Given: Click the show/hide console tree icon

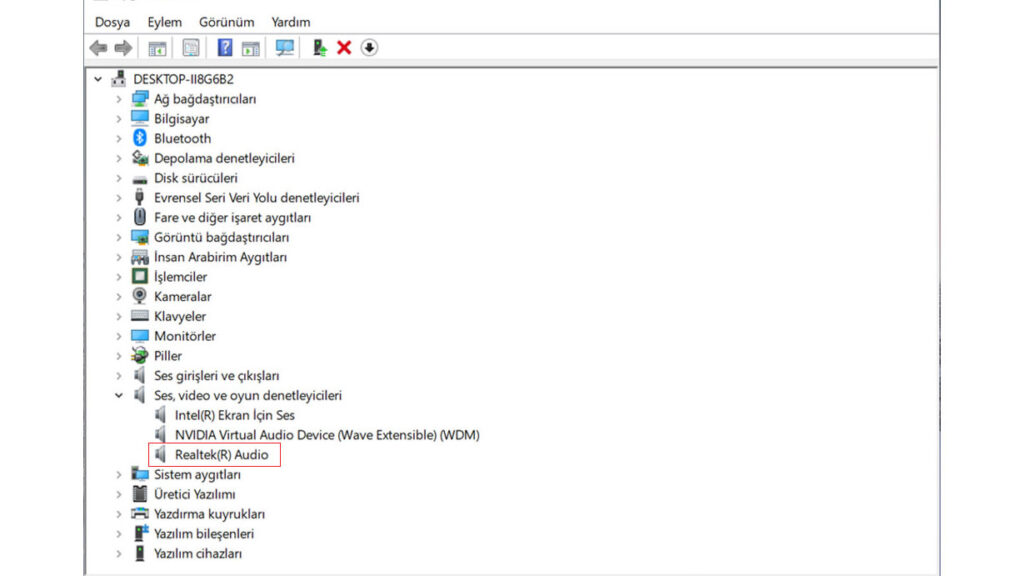Looking at the screenshot, I should tap(157, 48).
